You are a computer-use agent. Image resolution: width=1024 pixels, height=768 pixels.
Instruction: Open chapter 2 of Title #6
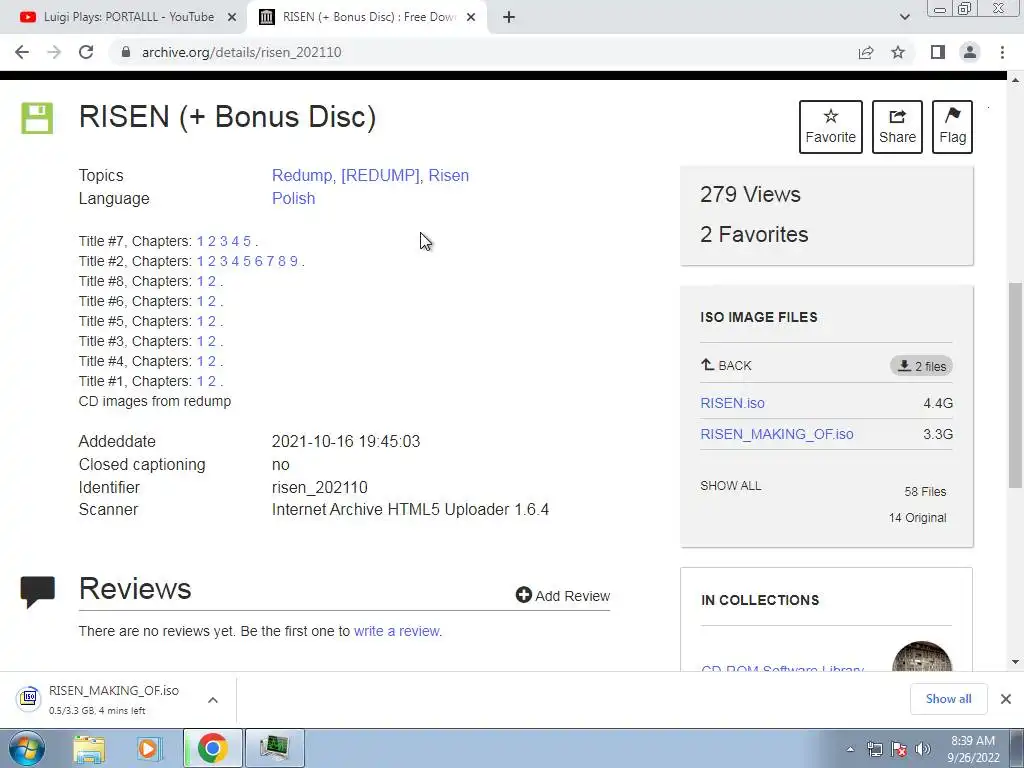pyautogui.click(x=212, y=302)
